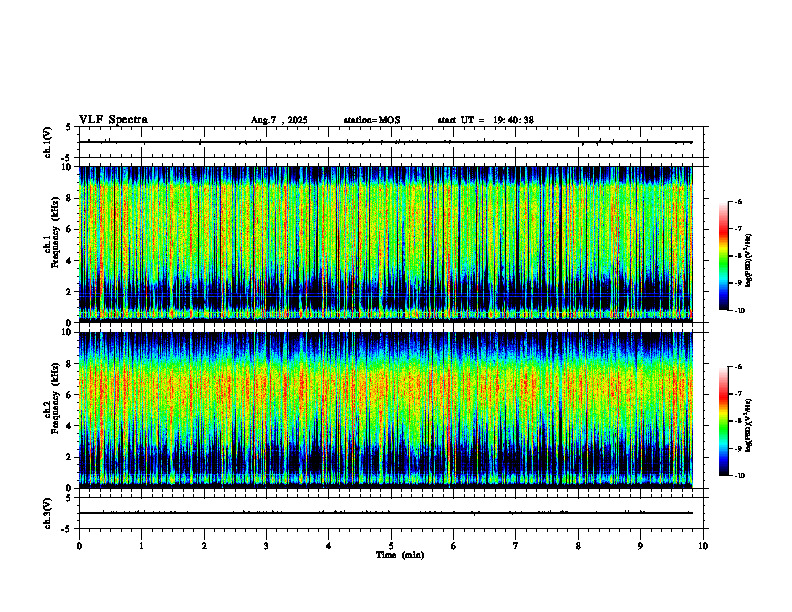The image size is (792, 612).
Task: Click the '-7' label on ch.2 colorbar
Action: click(738, 394)
